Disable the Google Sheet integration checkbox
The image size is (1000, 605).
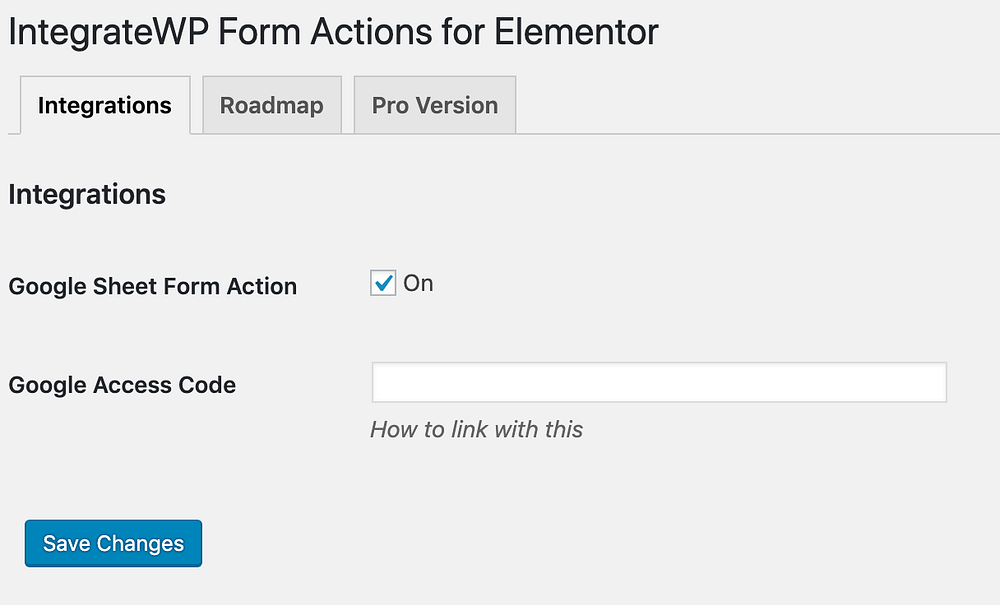(x=383, y=284)
